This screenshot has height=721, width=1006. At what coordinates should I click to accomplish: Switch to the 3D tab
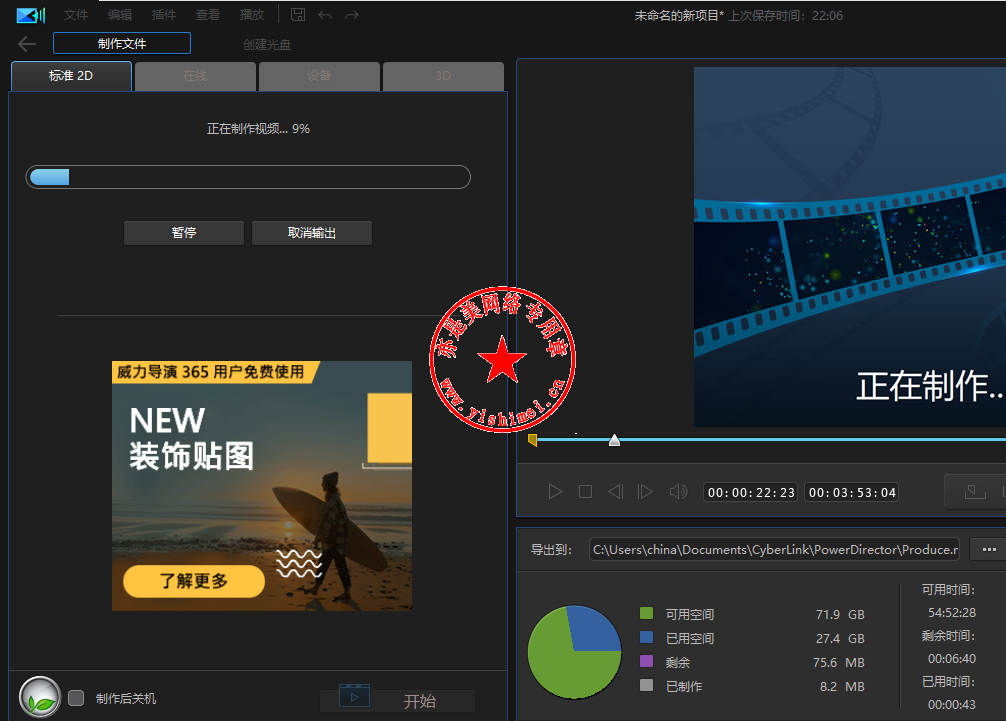point(443,76)
